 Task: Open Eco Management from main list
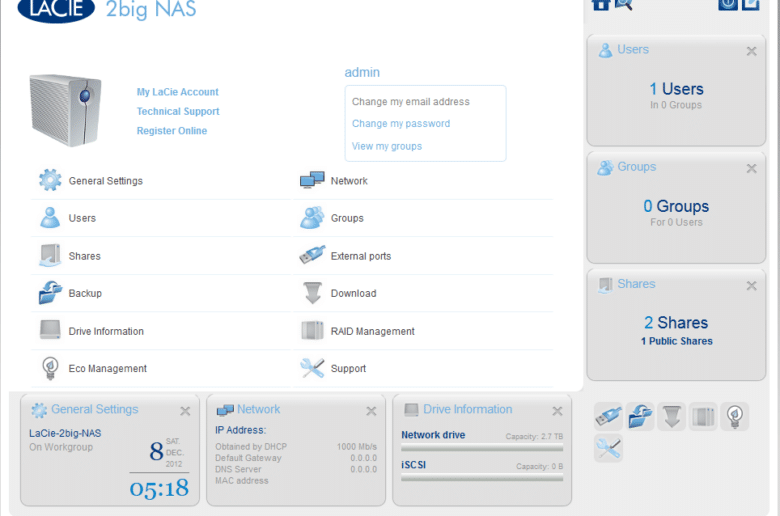click(x=161, y=368)
